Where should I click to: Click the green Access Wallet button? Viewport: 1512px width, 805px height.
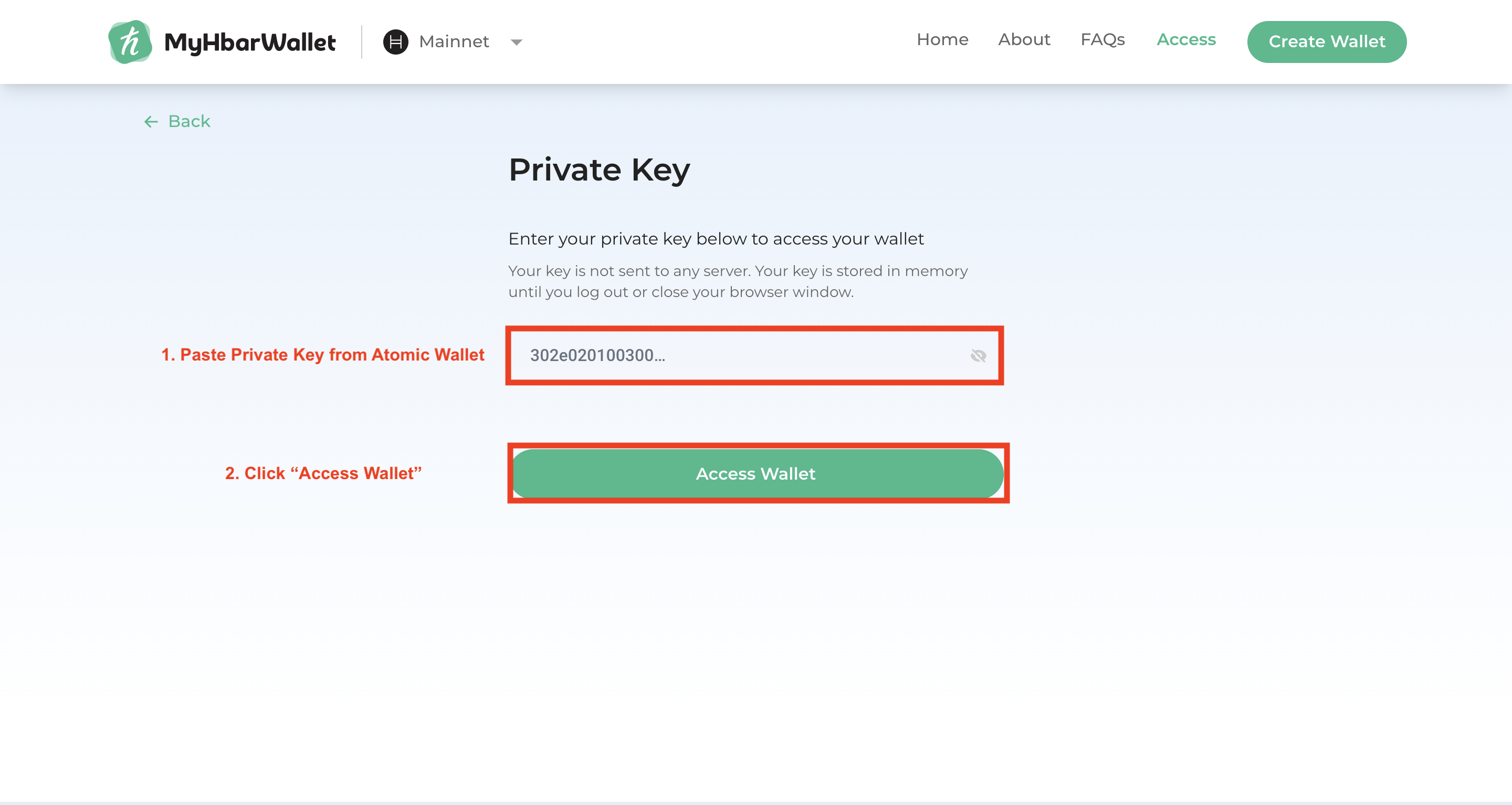[x=757, y=473]
